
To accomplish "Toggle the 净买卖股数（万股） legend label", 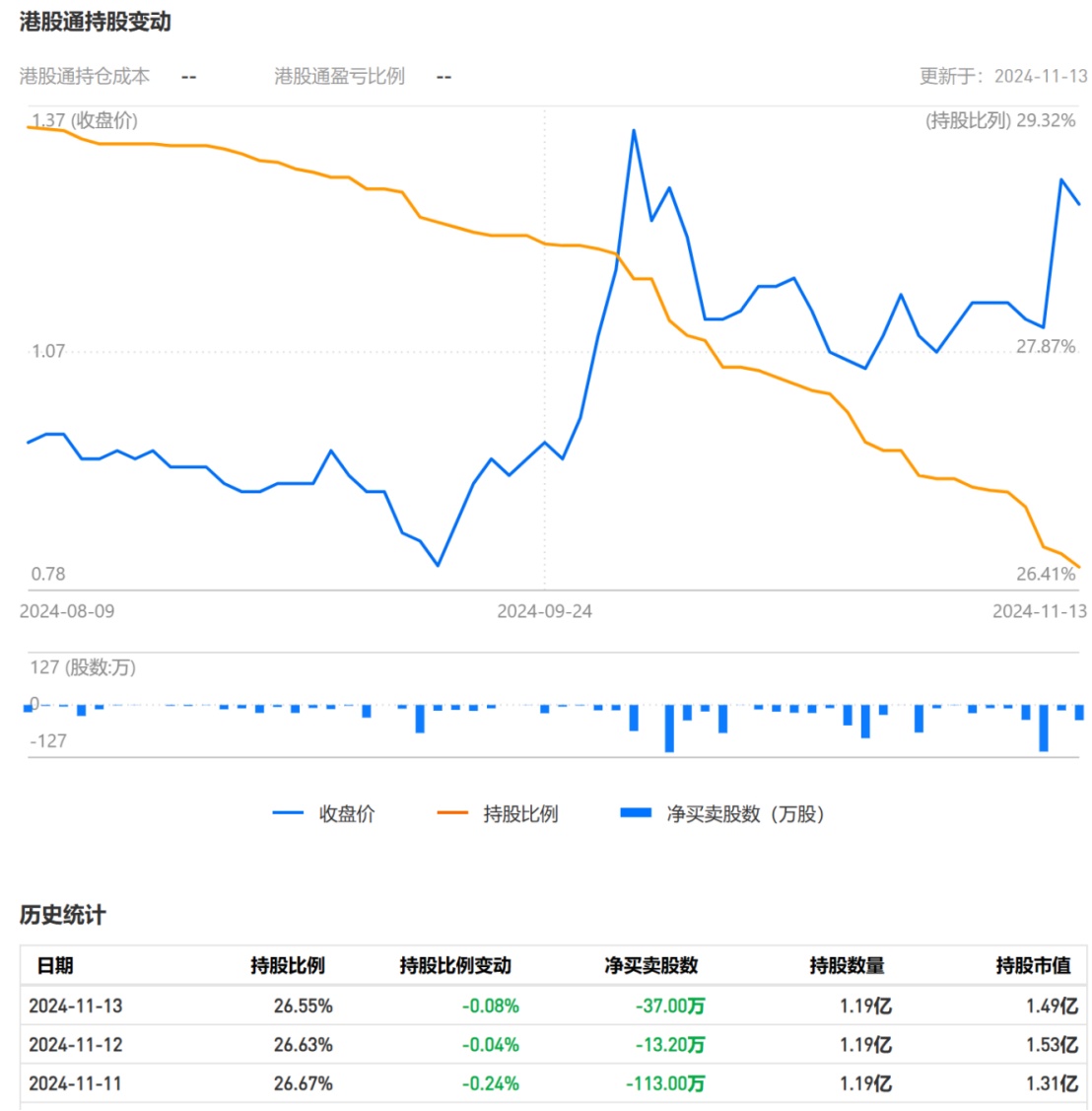I will [x=745, y=813].
